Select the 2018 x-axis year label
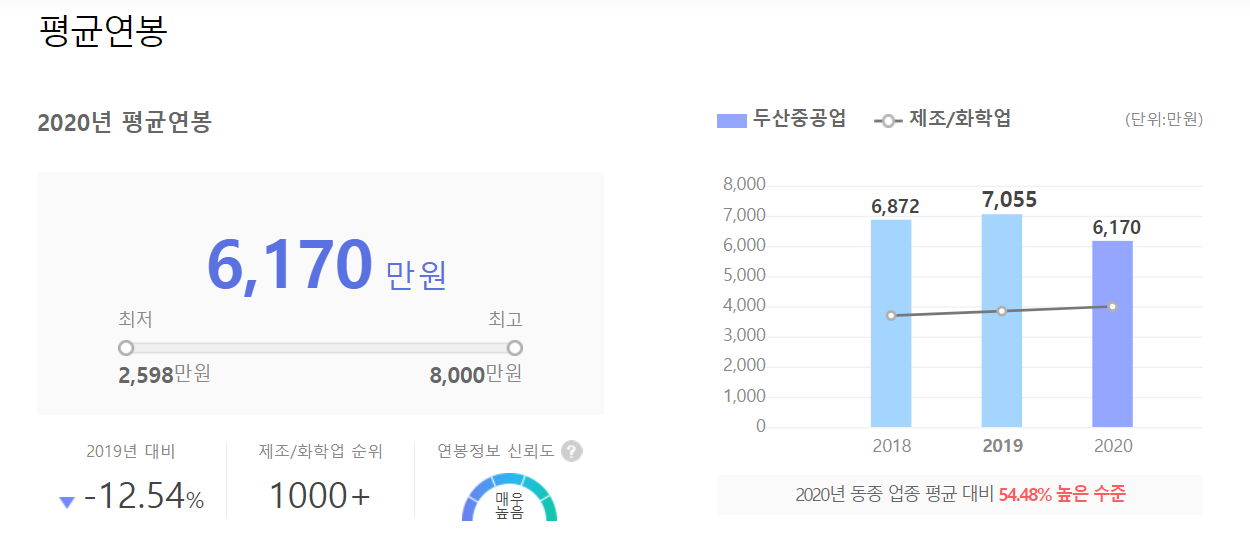The image size is (1250, 551). click(x=891, y=446)
